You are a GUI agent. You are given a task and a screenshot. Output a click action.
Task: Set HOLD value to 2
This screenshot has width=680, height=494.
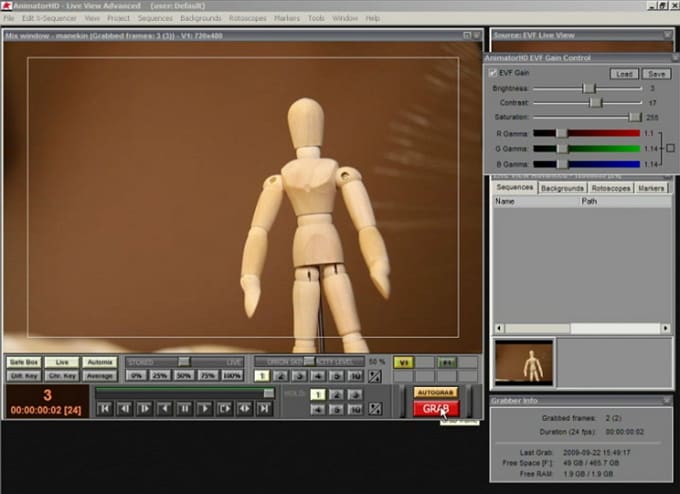coord(337,395)
